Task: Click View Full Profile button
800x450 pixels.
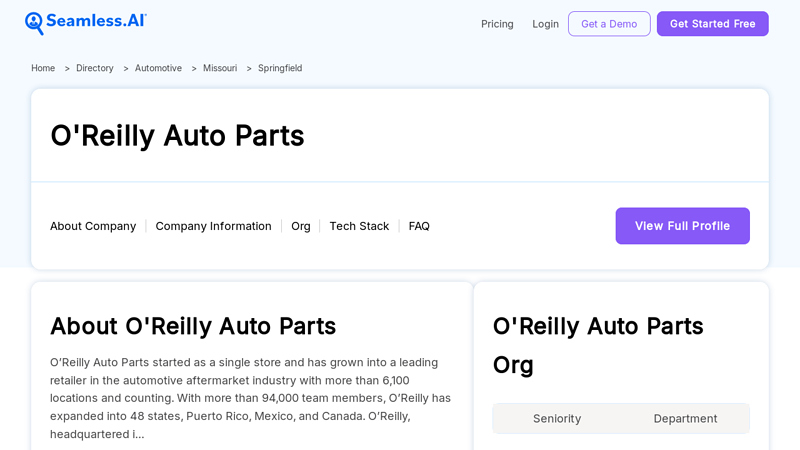Action: tap(683, 226)
